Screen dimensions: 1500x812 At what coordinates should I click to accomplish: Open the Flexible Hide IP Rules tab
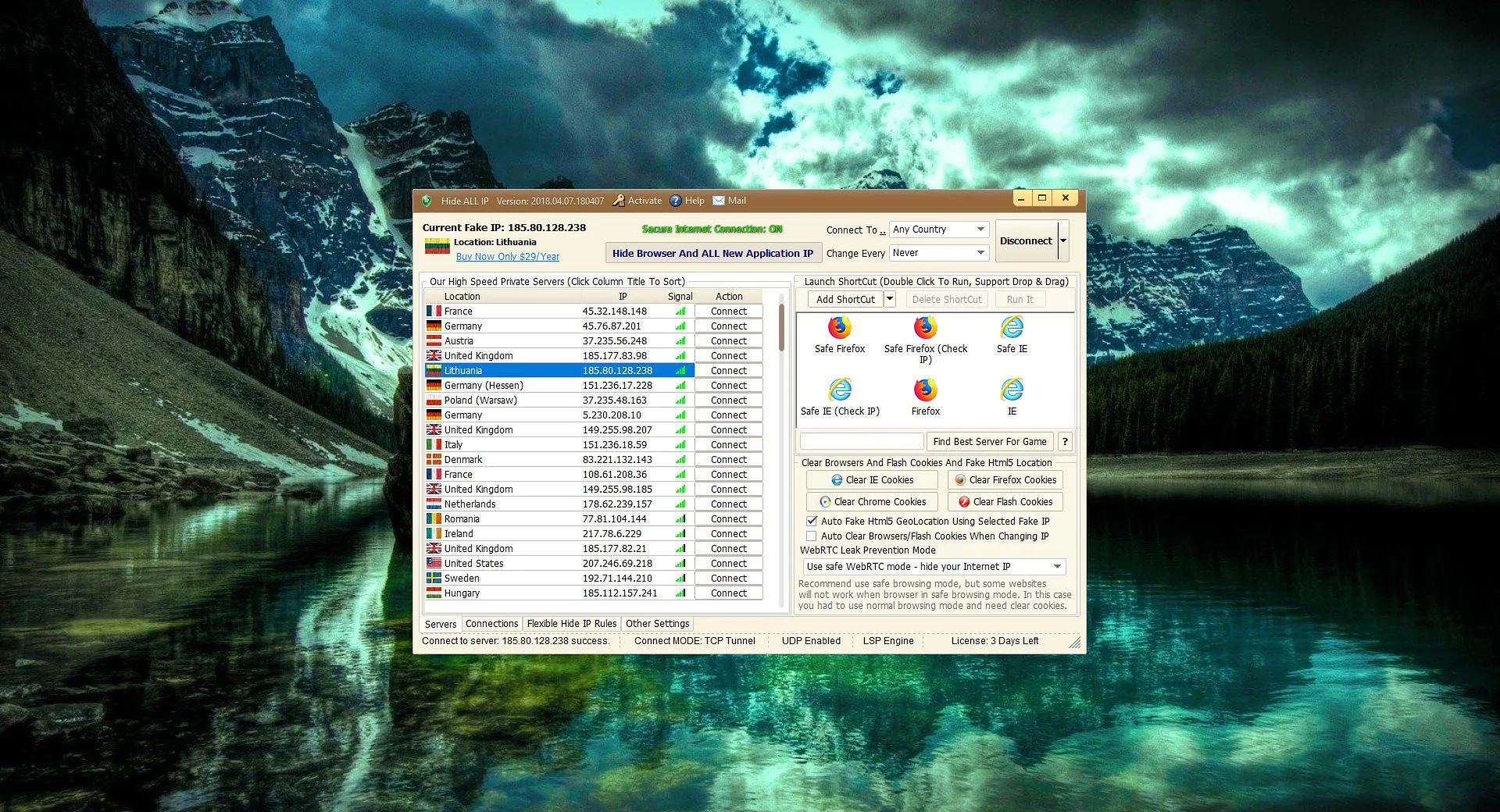point(572,624)
